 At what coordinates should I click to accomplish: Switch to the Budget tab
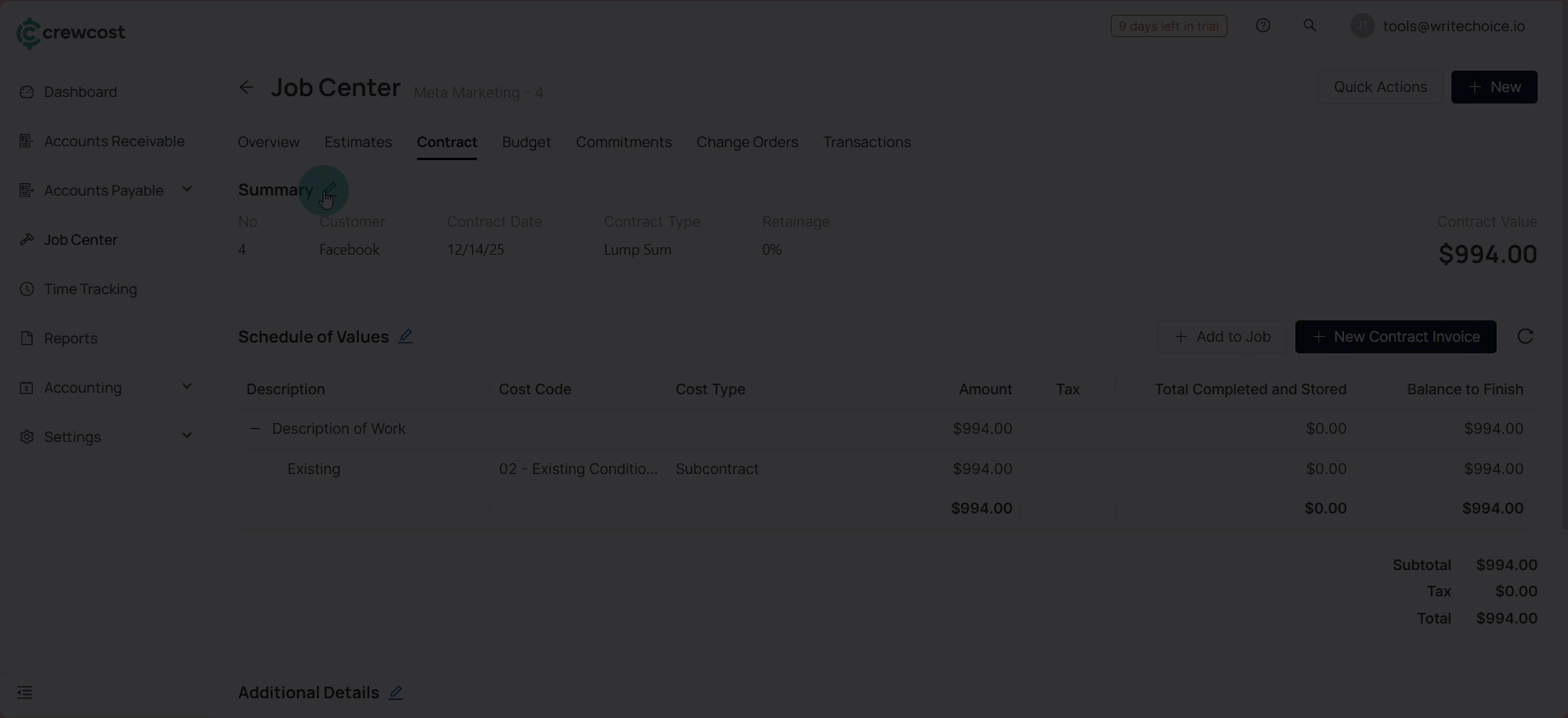(x=526, y=142)
